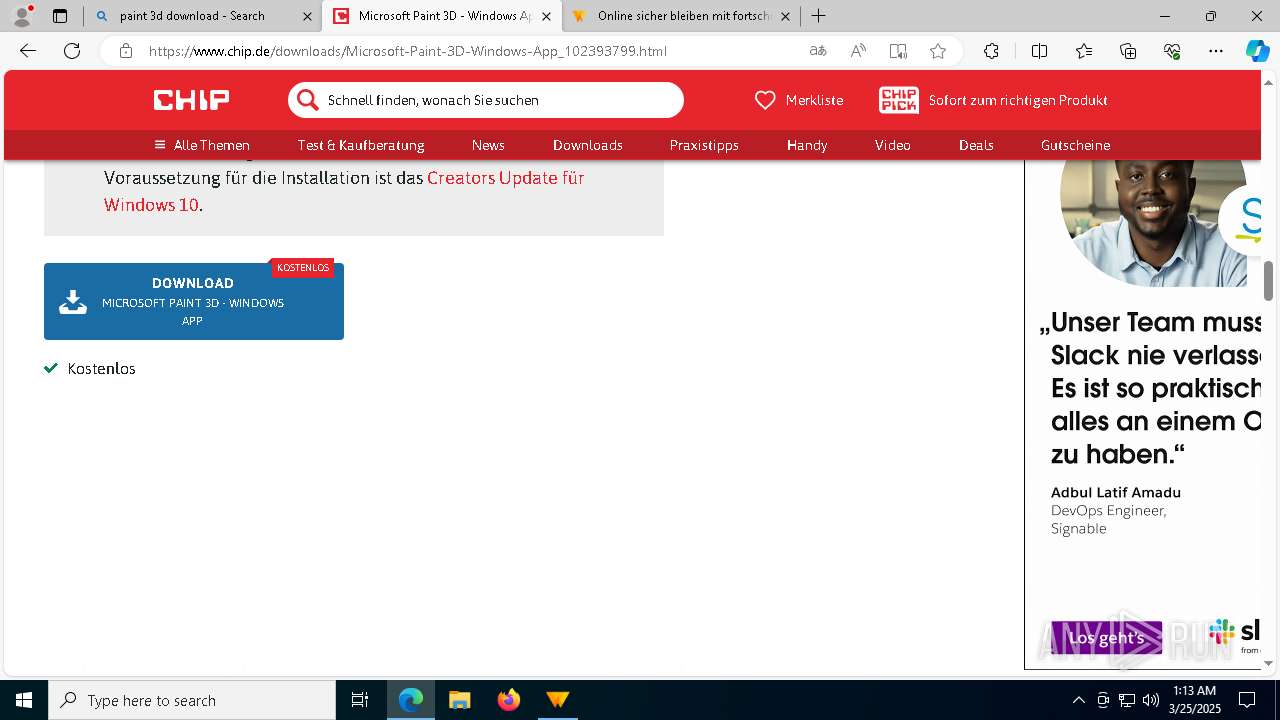Open Downloads section
The width and height of the screenshot is (1280, 720).
pyautogui.click(x=588, y=145)
